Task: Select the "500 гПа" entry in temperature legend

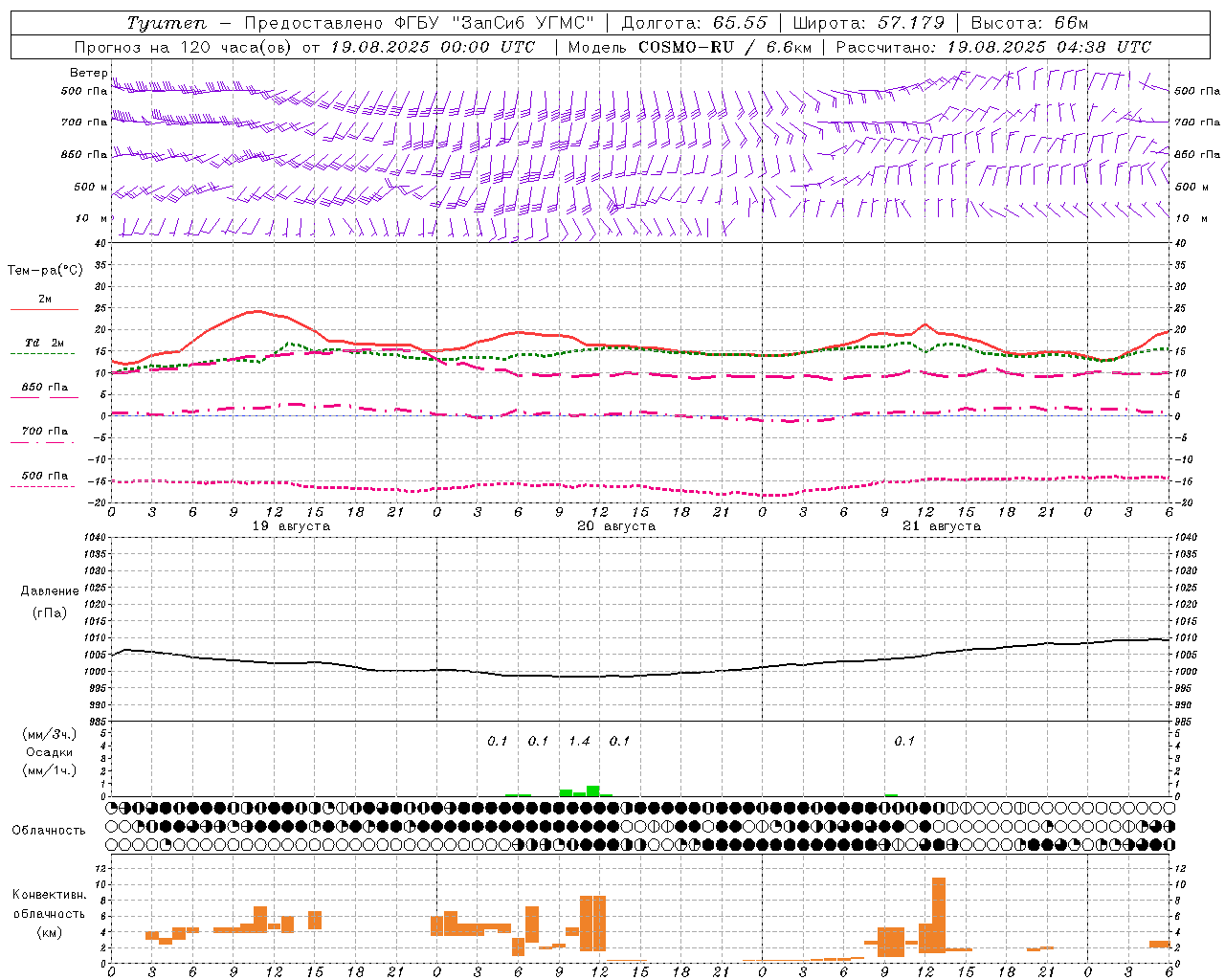Action: pos(44,475)
